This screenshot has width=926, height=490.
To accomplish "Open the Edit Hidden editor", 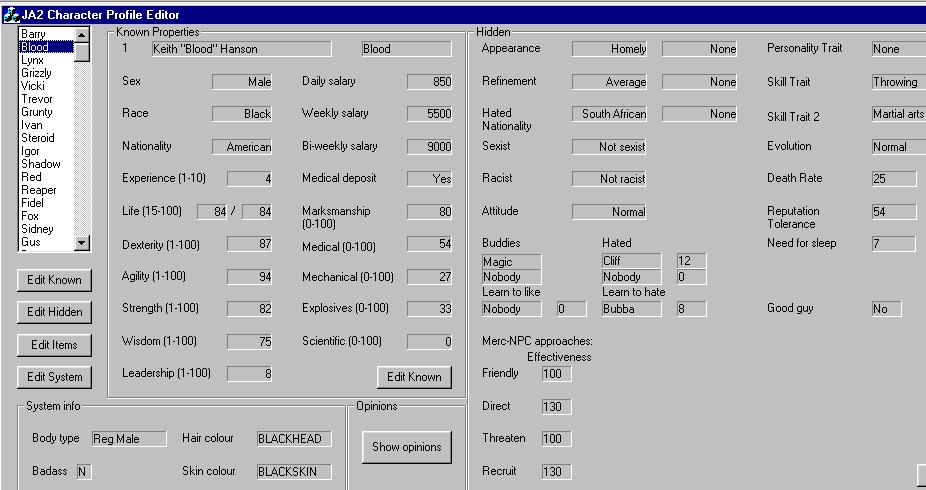I will [54, 312].
